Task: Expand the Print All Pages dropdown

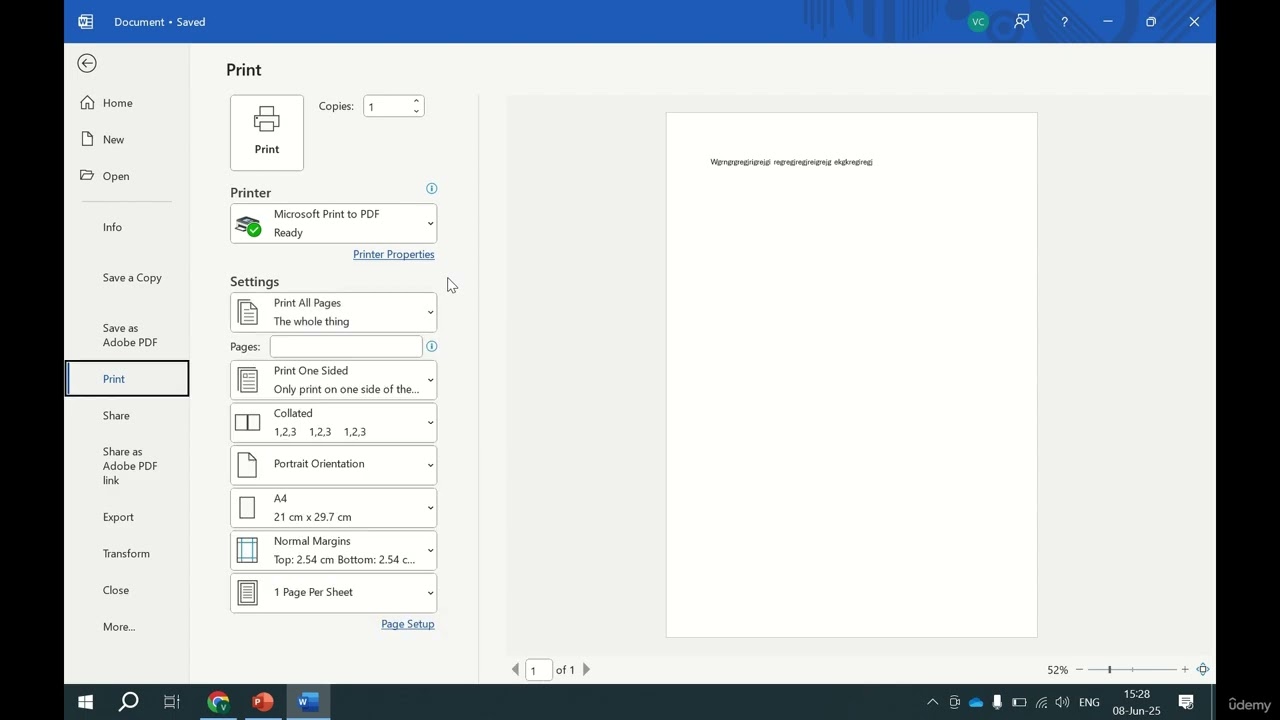Action: pos(333,312)
